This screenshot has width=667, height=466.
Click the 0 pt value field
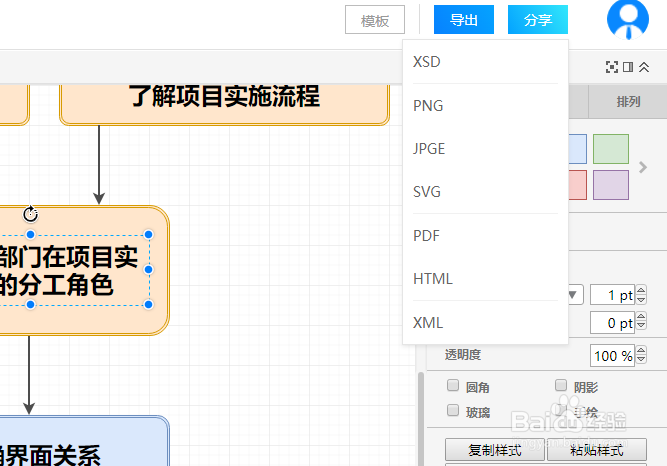tap(612, 323)
